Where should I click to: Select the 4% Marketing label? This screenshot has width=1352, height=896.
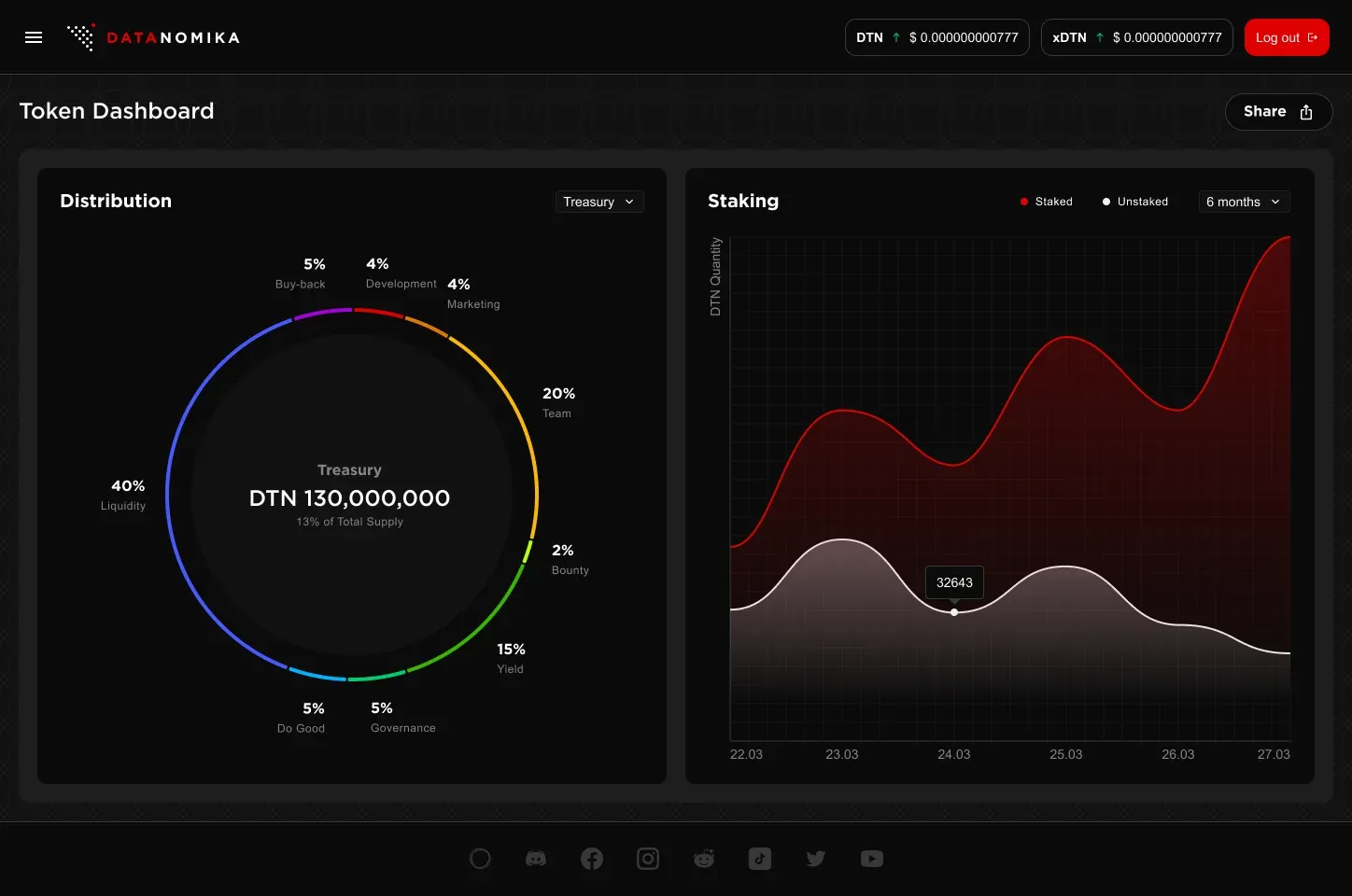473,294
